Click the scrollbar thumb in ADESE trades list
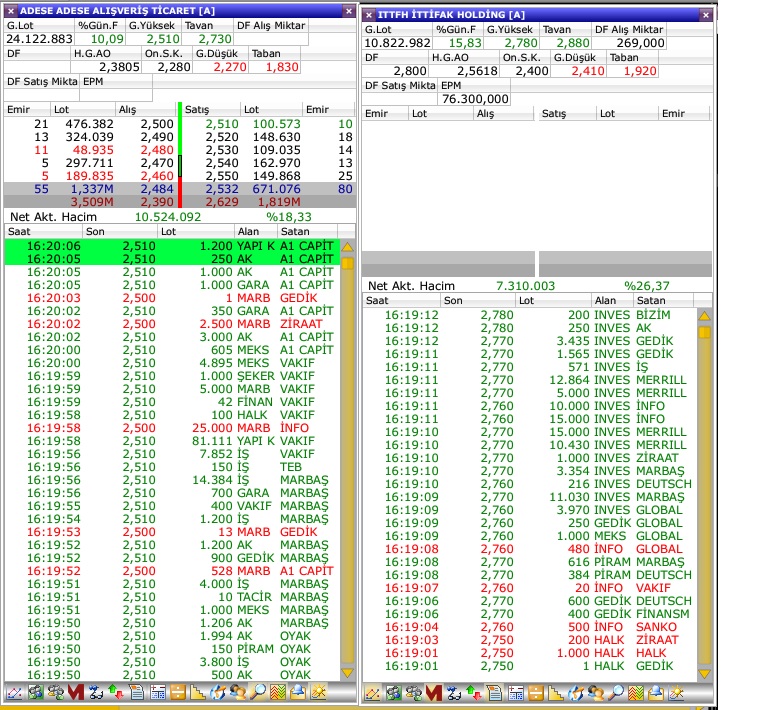 [347, 264]
